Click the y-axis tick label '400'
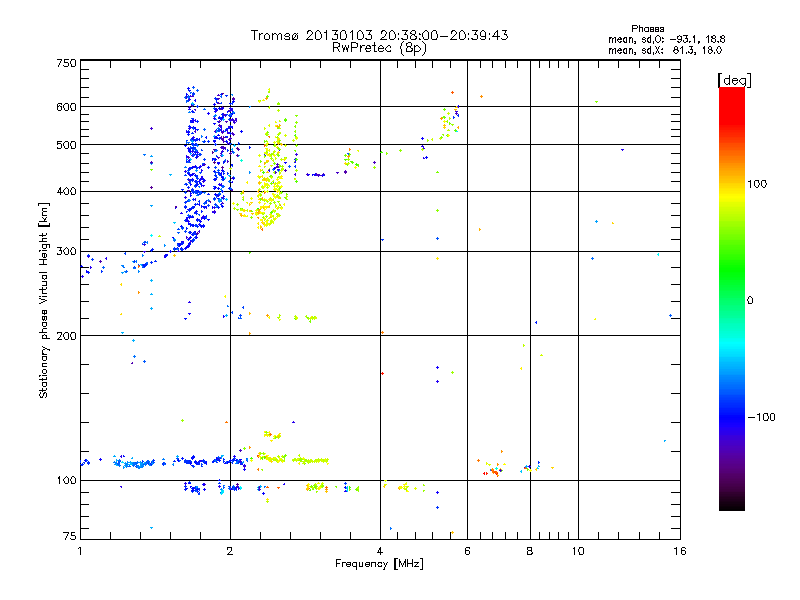This screenshot has height=600, width=800. [x=66, y=191]
